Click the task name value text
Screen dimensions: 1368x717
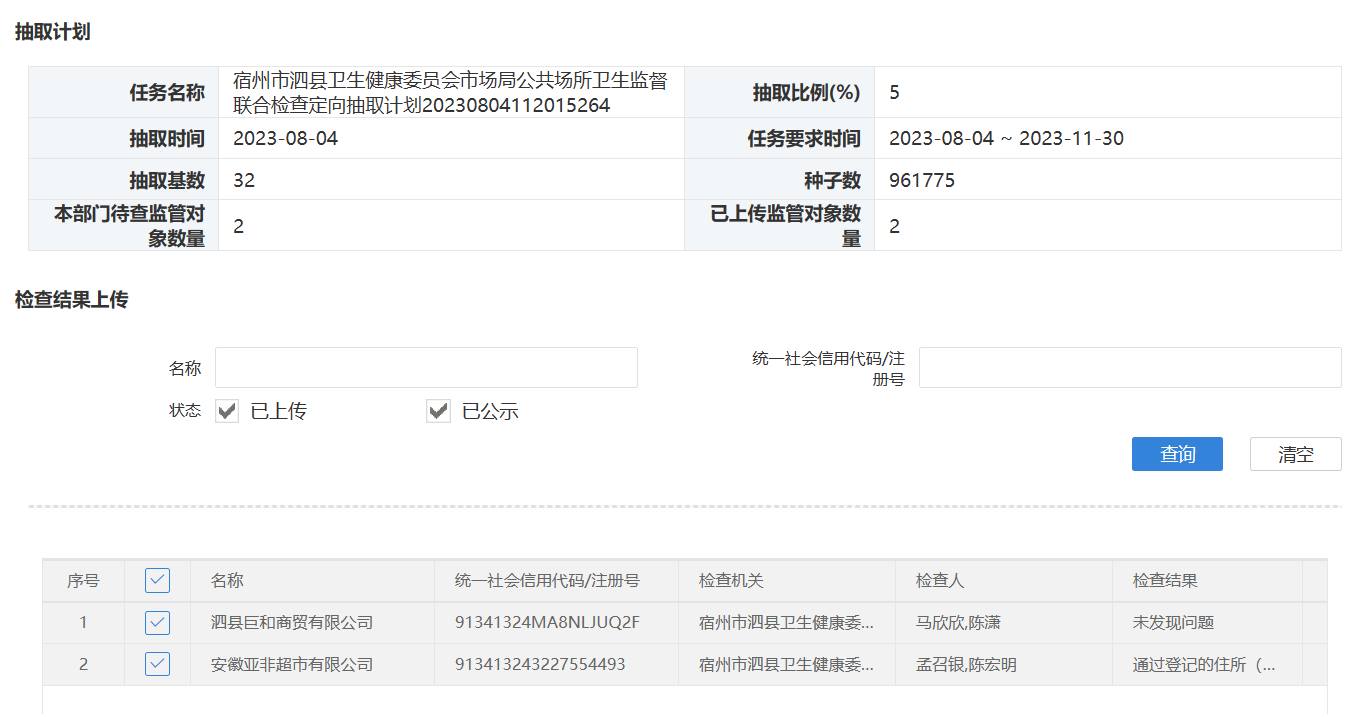450,92
